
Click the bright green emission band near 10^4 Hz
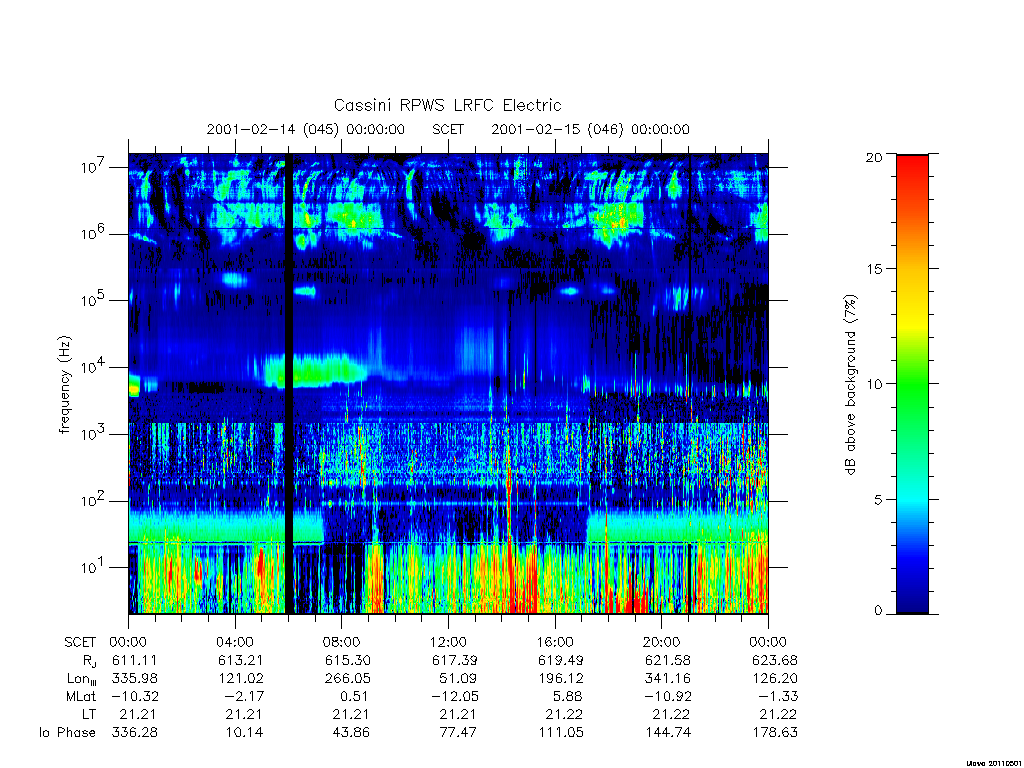click(318, 372)
